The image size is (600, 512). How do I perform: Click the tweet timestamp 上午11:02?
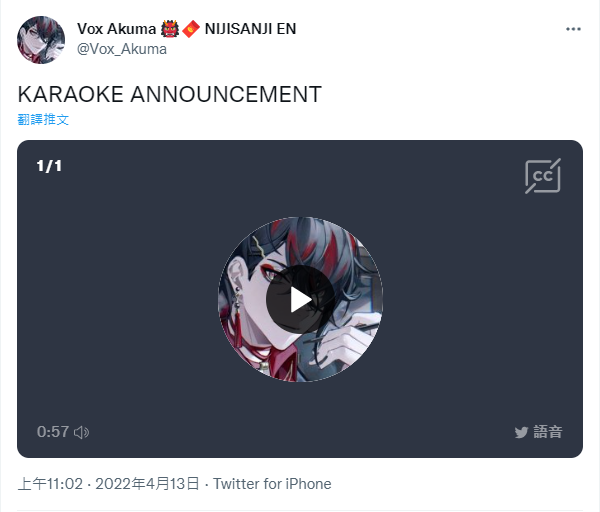(50, 484)
